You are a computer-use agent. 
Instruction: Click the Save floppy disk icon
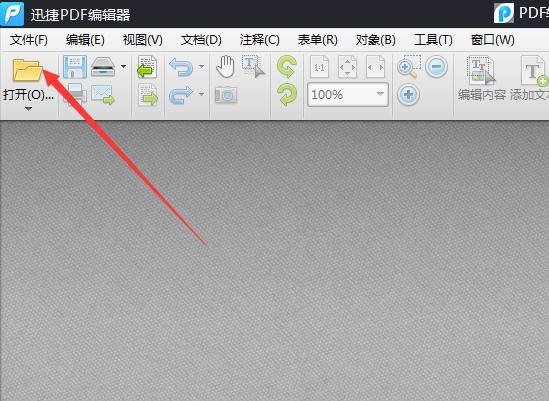point(75,67)
